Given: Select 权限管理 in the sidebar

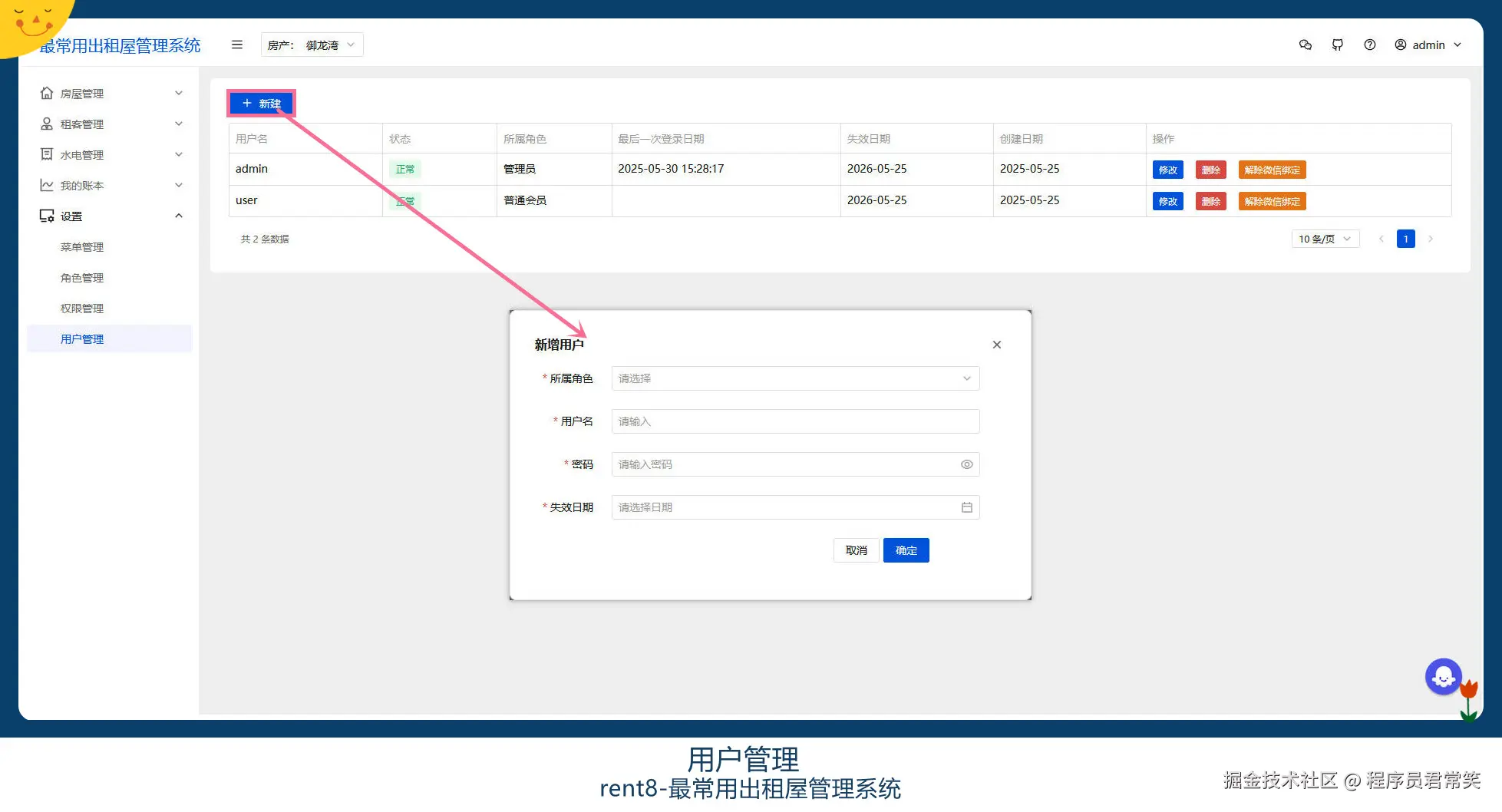Looking at the screenshot, I should (x=81, y=308).
